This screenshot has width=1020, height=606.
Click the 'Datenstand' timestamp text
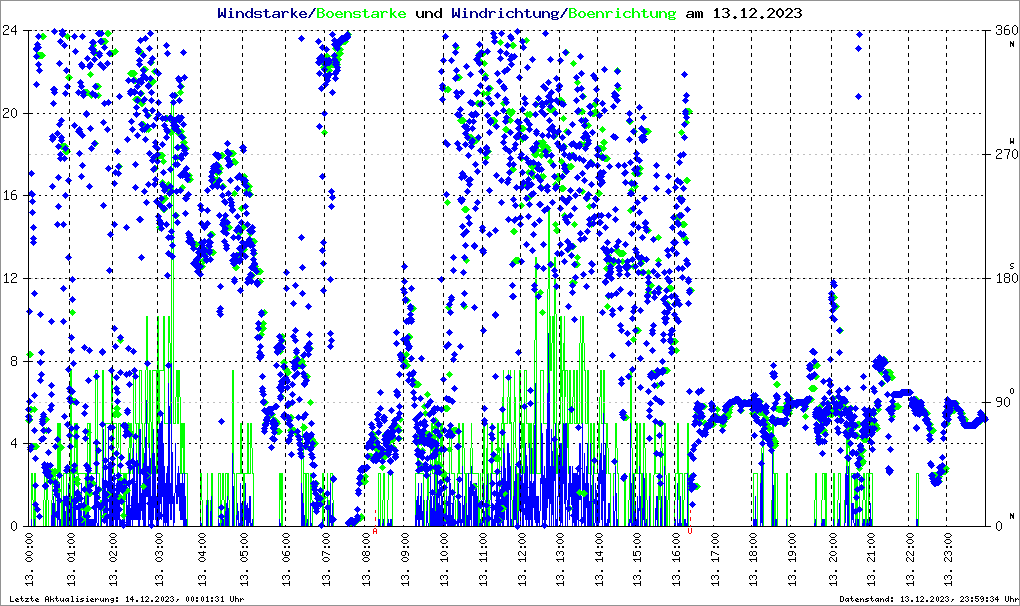point(928,599)
